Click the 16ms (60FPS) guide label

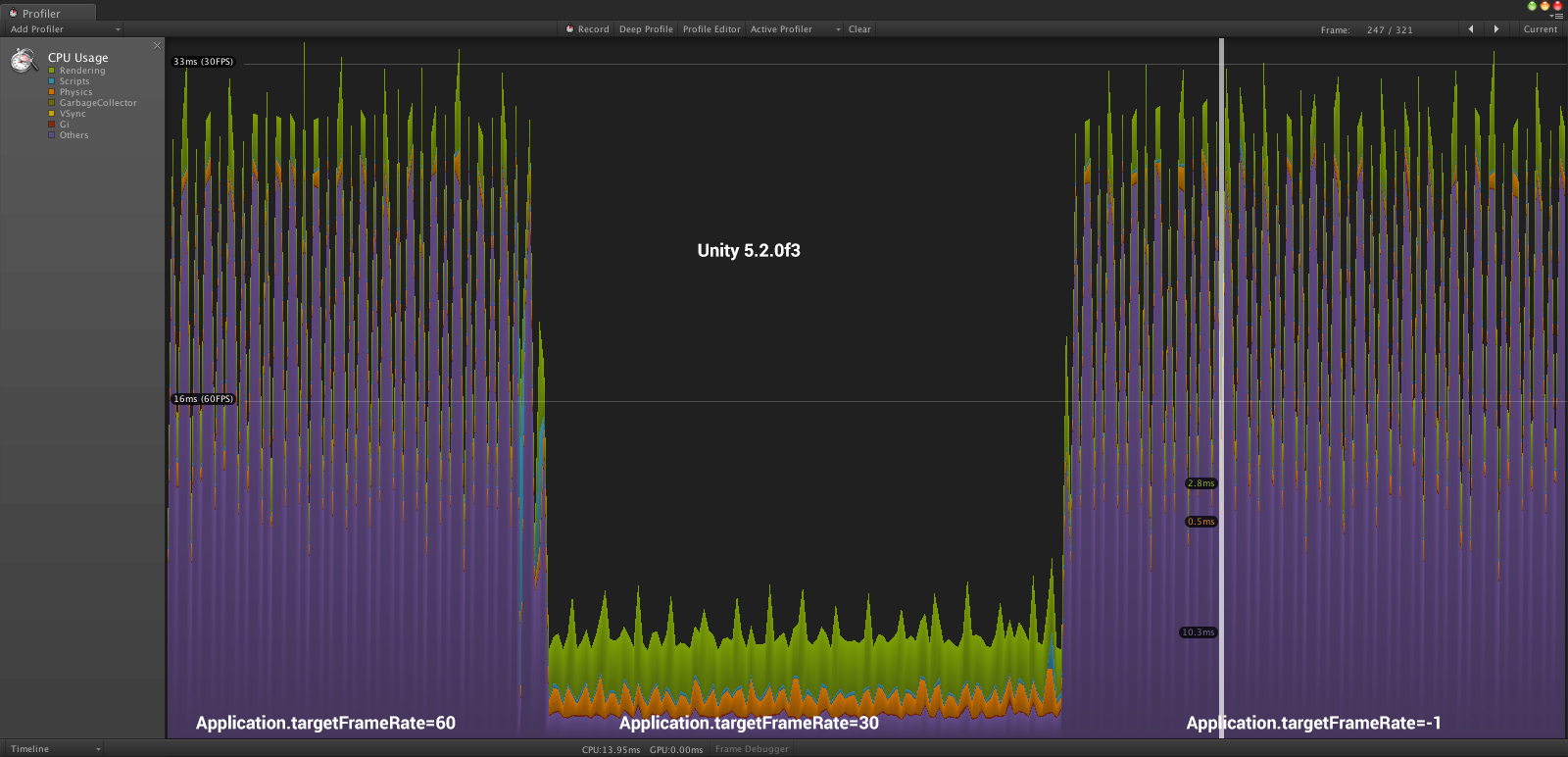coord(204,399)
